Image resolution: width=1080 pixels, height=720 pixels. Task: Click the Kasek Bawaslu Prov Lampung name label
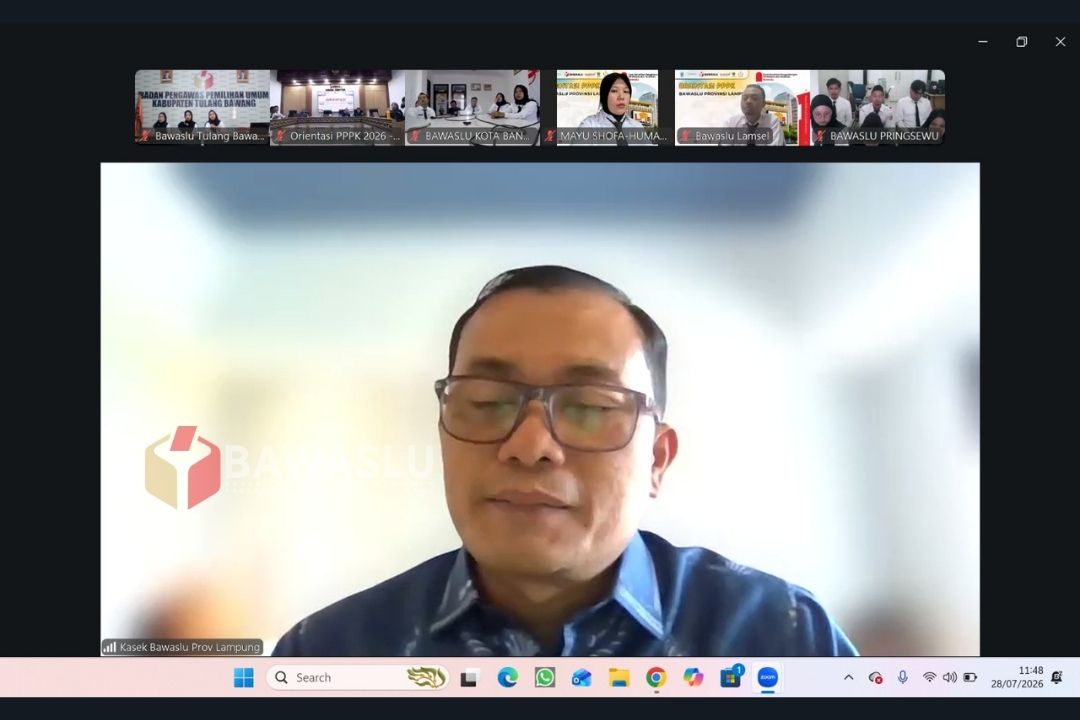[190, 648]
